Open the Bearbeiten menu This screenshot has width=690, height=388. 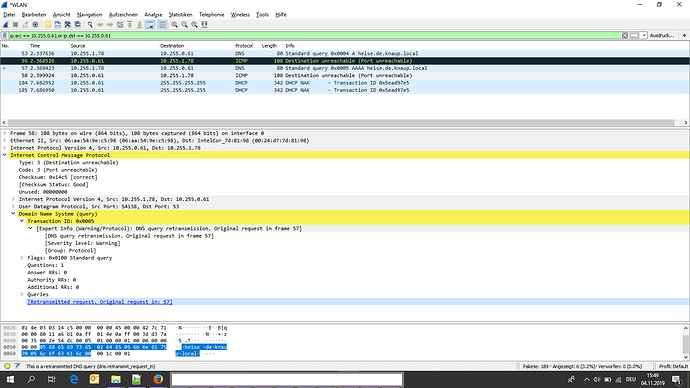tap(34, 15)
